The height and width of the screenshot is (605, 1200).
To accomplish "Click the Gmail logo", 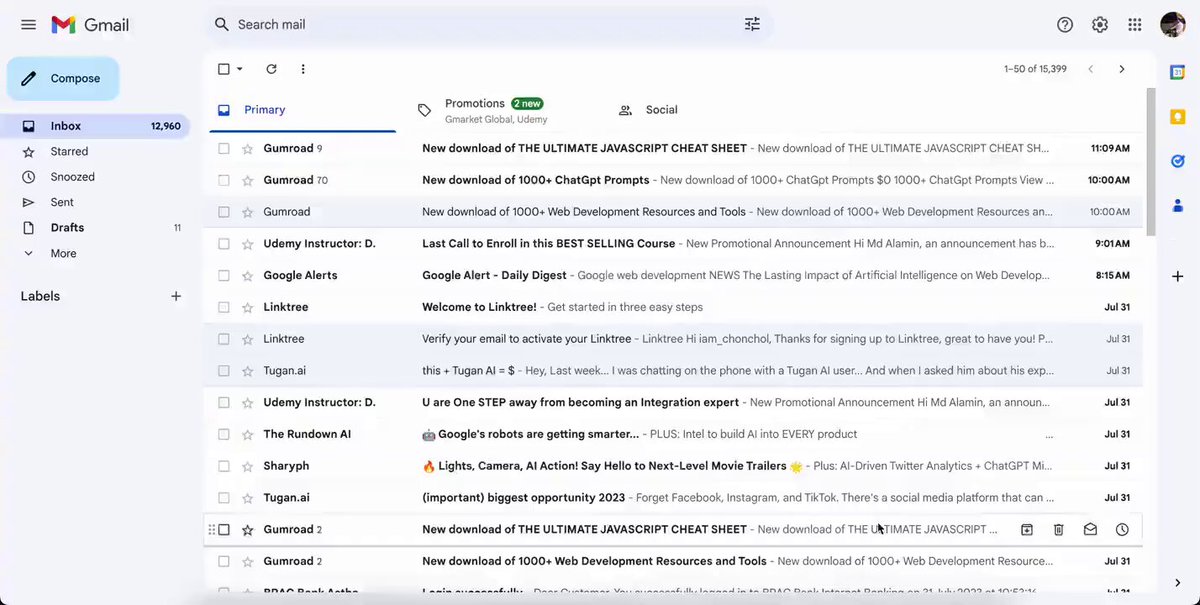I will click(90, 25).
